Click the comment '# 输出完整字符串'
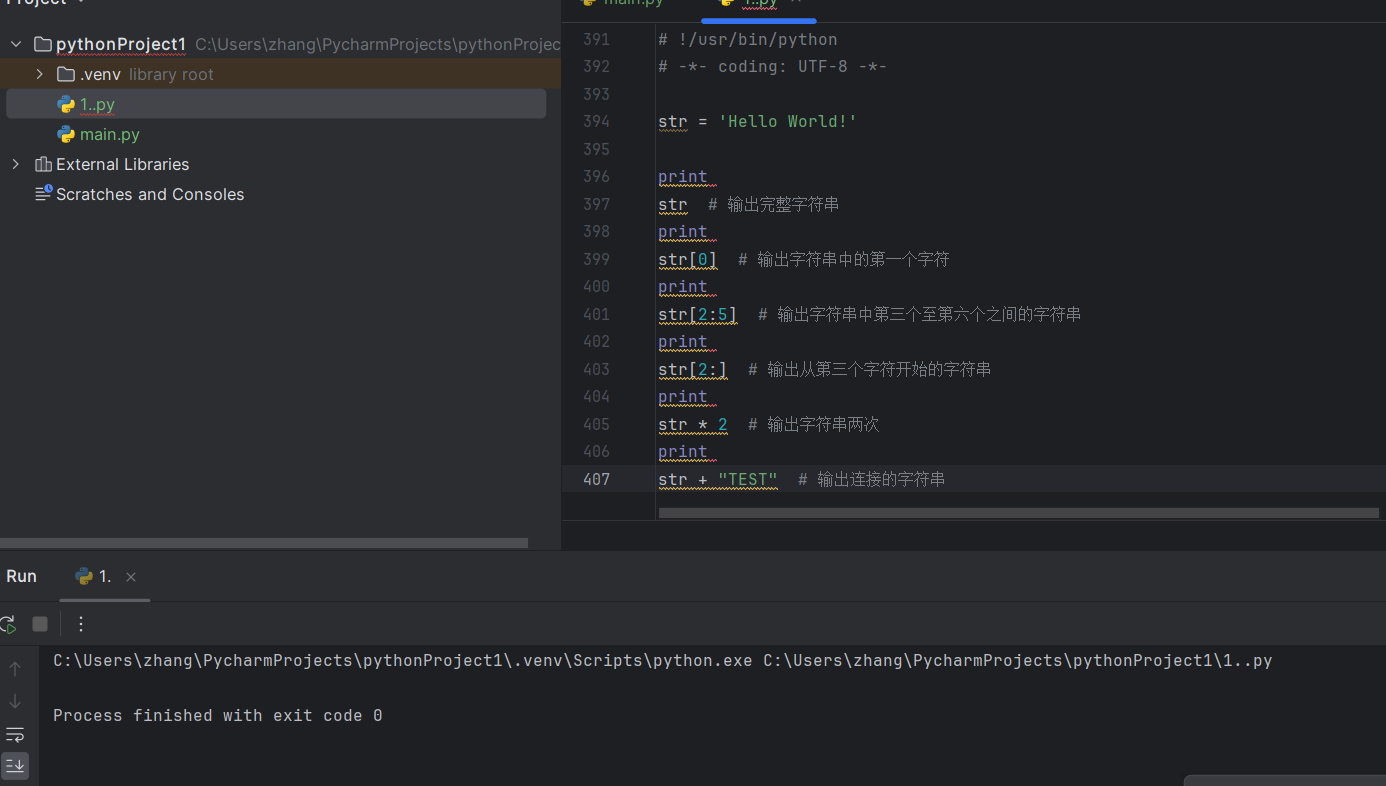This screenshot has width=1386, height=786. pos(774,204)
